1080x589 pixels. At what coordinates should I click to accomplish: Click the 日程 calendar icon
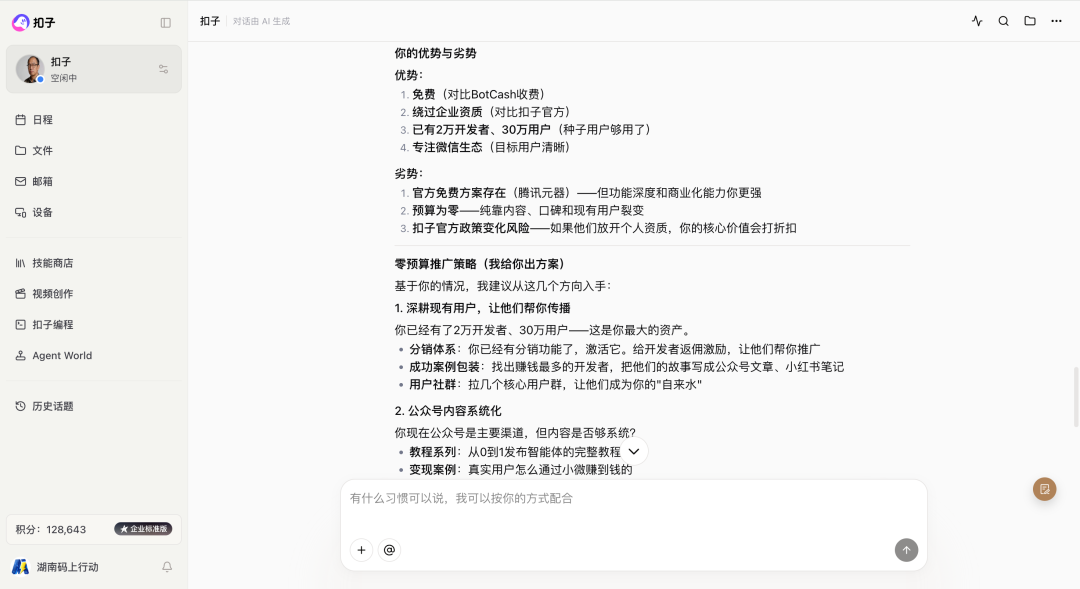[21, 120]
